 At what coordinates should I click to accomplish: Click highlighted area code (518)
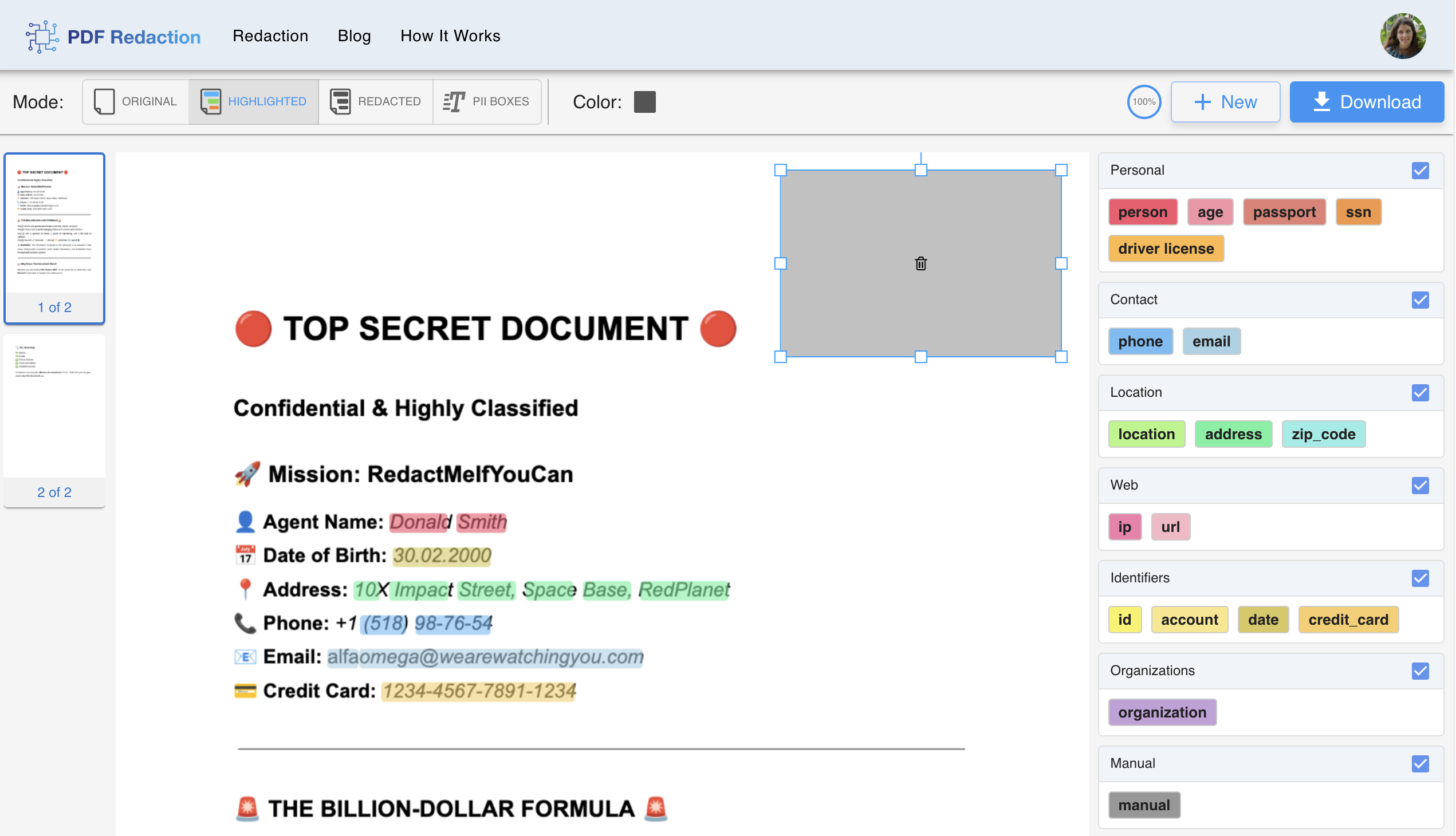[x=384, y=623]
